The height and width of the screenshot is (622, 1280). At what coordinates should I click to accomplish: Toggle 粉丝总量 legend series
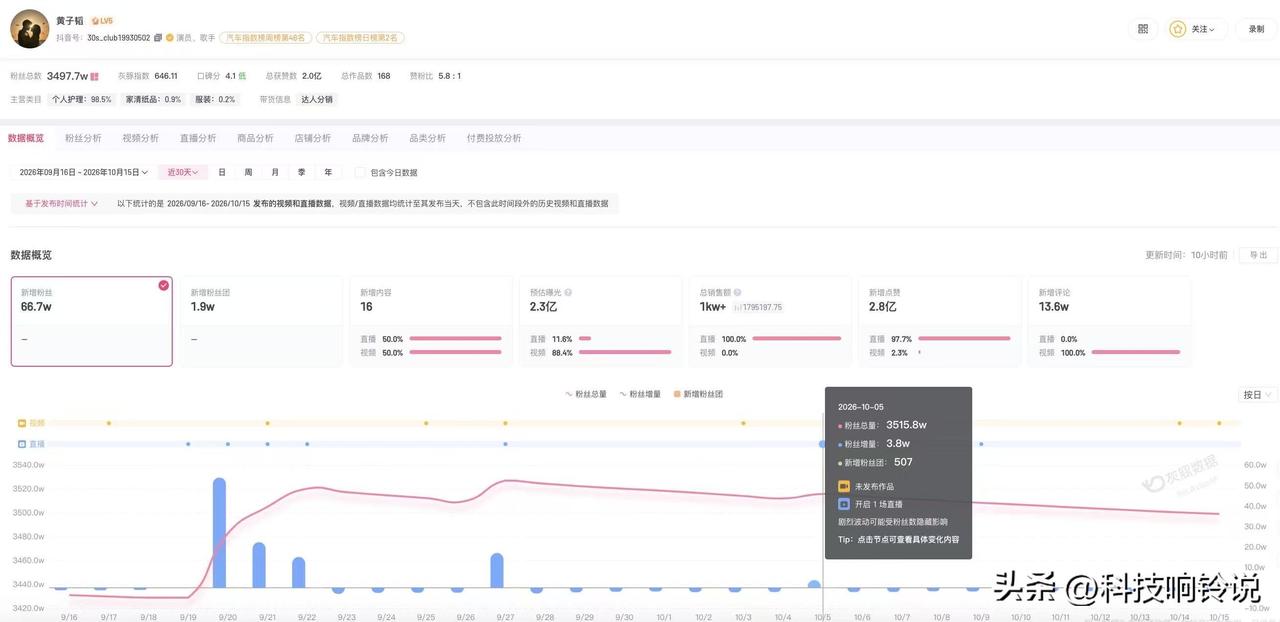(x=586, y=394)
